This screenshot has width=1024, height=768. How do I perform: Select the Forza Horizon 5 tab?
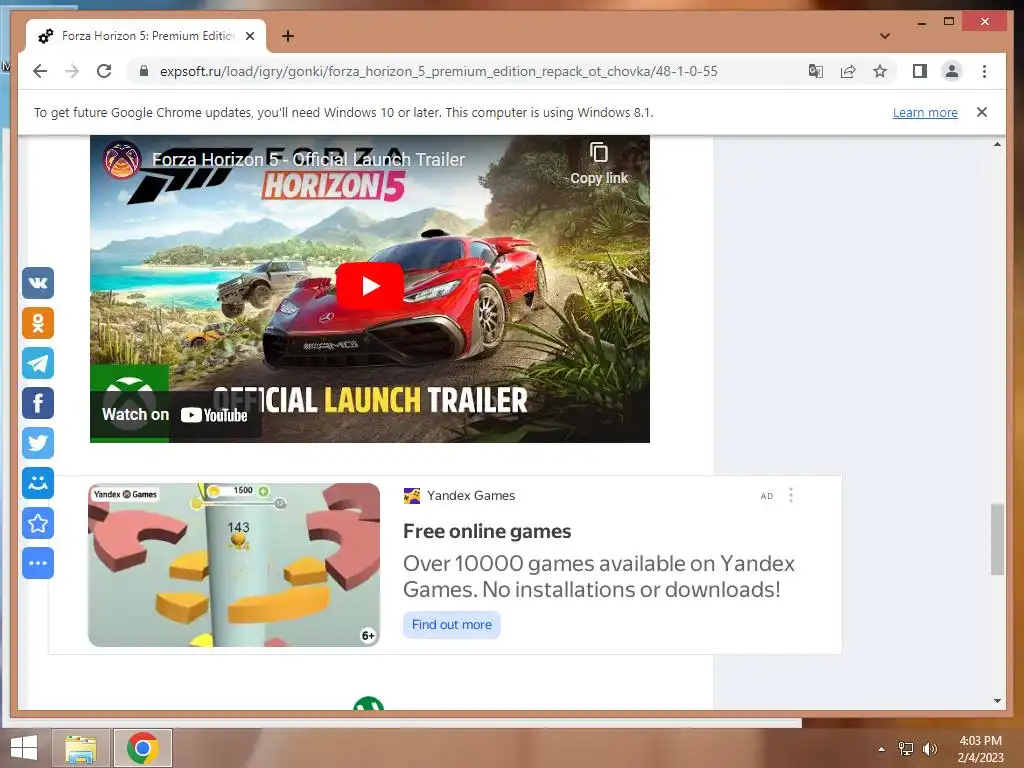146,36
